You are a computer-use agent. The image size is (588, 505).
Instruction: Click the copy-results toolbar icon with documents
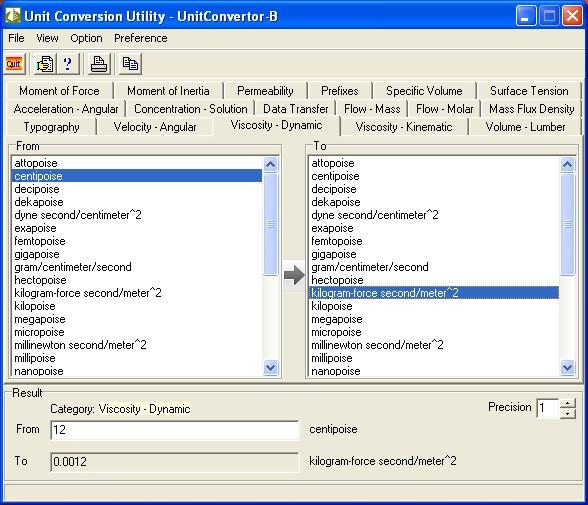point(45,64)
